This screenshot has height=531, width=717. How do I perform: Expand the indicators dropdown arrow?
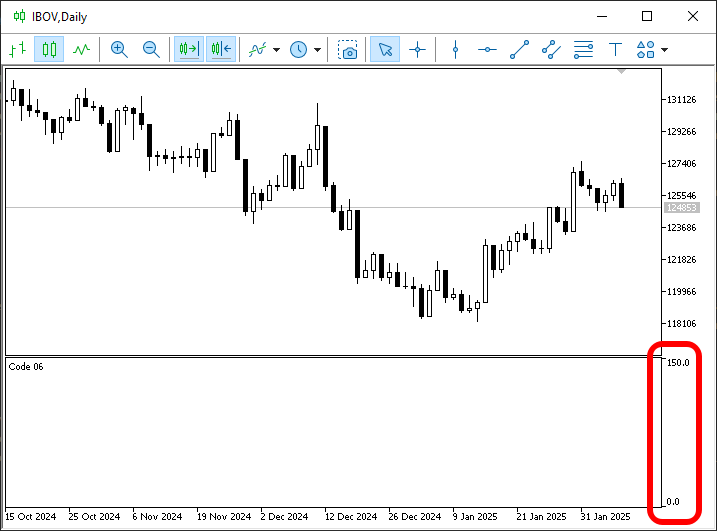tap(276, 50)
